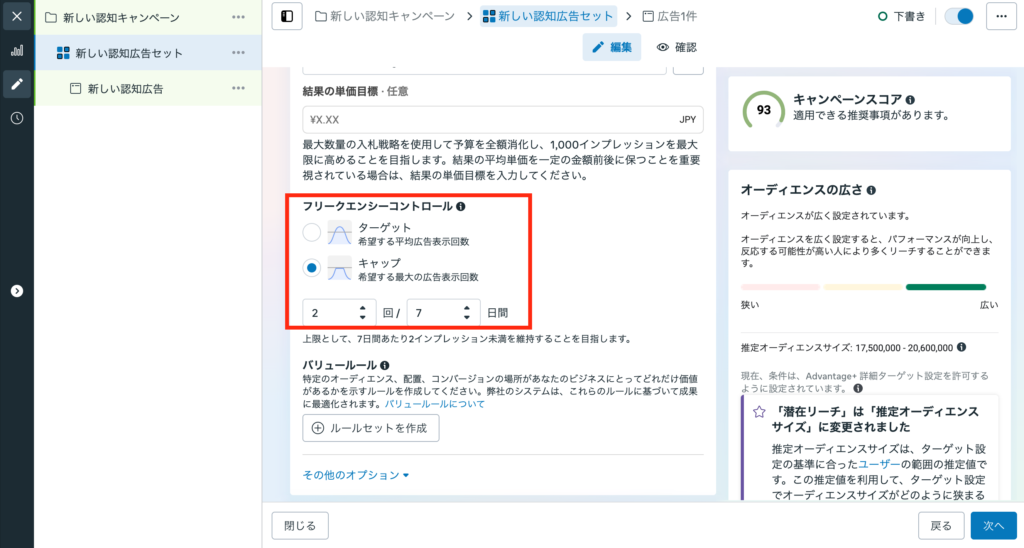The width and height of the screenshot is (1024, 548).
Task: Open the clock history icon in sidebar
Action: (17, 118)
